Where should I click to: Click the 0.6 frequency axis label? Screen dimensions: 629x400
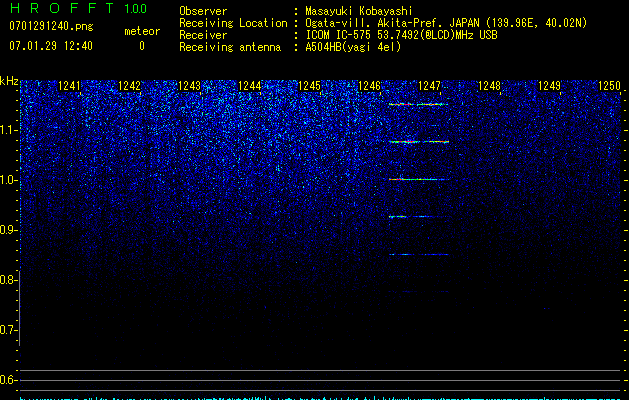click(8, 380)
